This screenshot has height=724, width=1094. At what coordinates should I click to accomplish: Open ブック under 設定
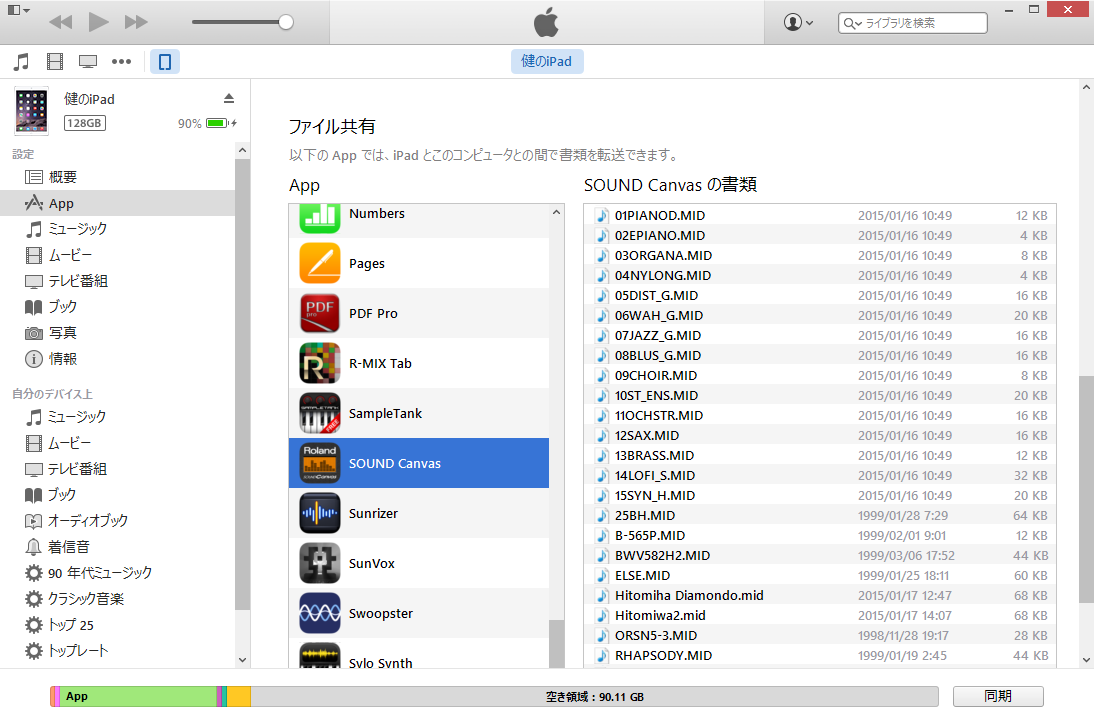point(117,307)
